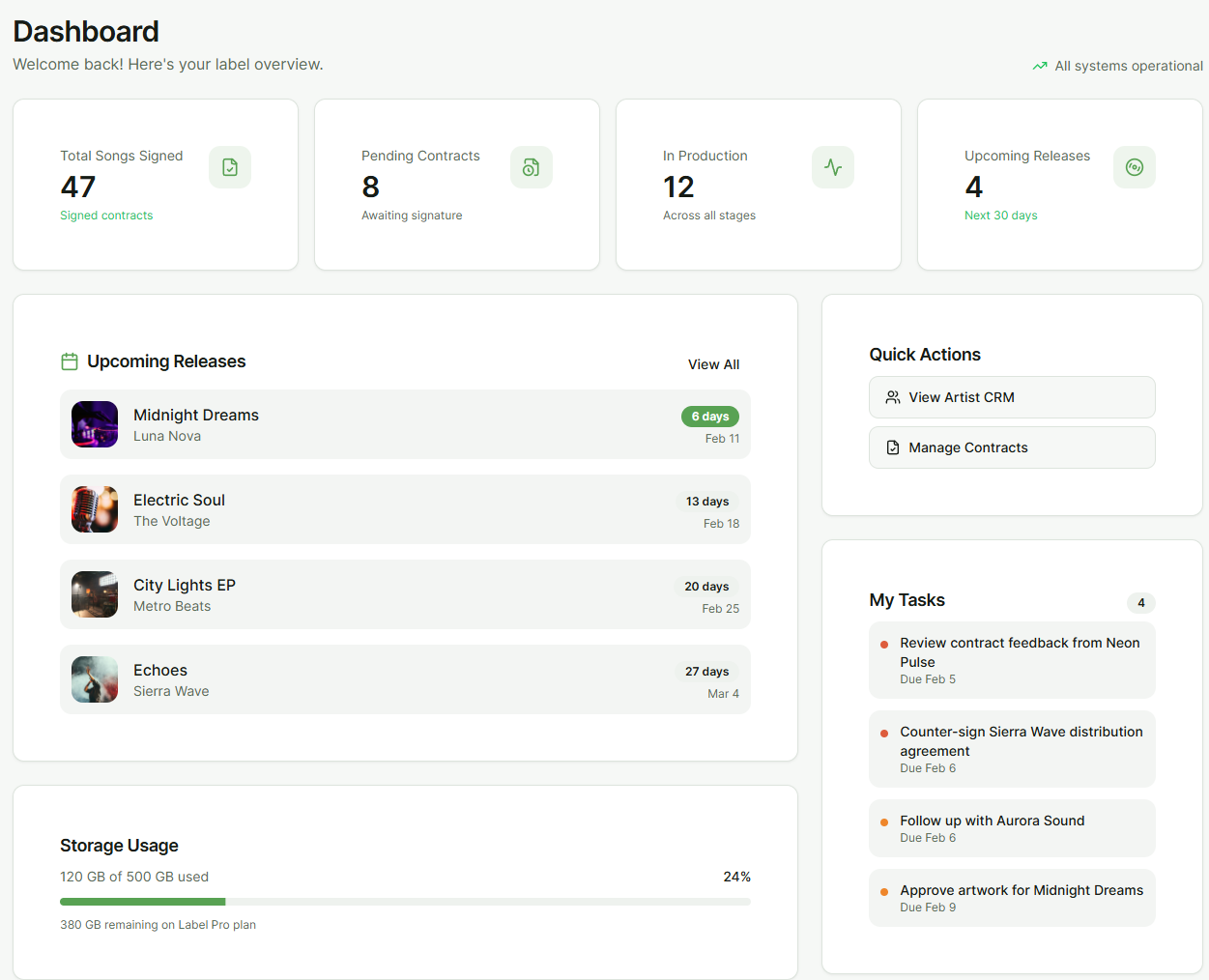The height and width of the screenshot is (980, 1209).
Task: Click the file icon in Manage Contracts
Action: point(893,447)
